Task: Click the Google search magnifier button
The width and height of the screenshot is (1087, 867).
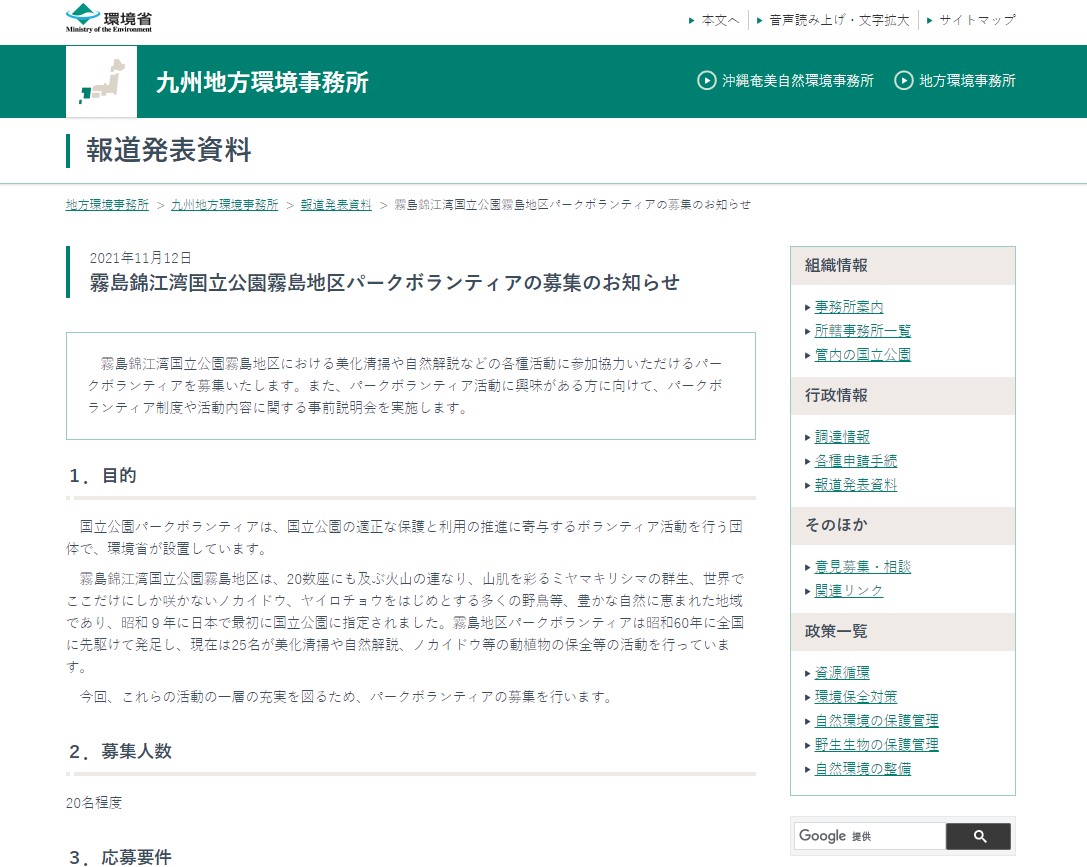Action: tap(978, 836)
